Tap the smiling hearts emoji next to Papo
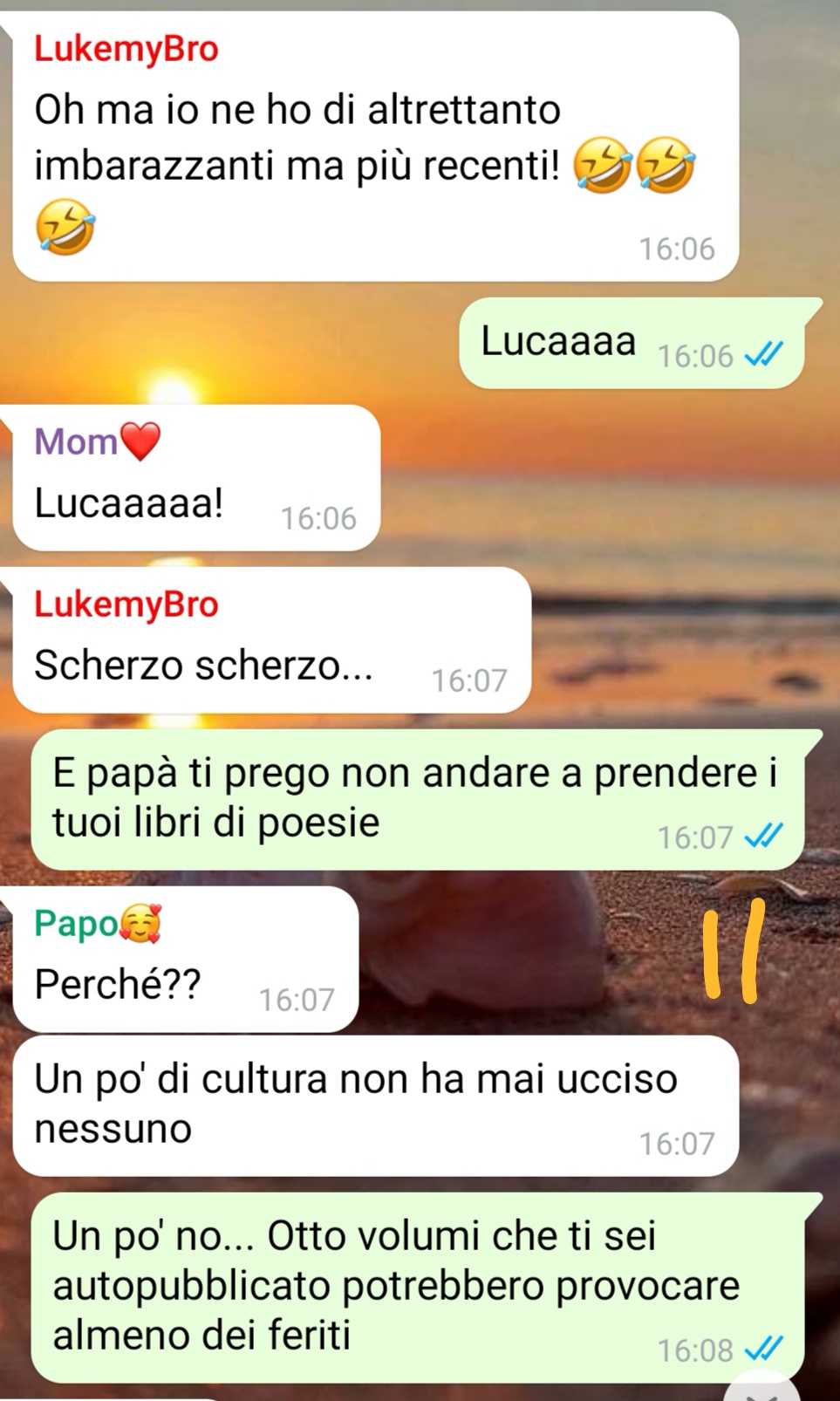 coord(140,924)
